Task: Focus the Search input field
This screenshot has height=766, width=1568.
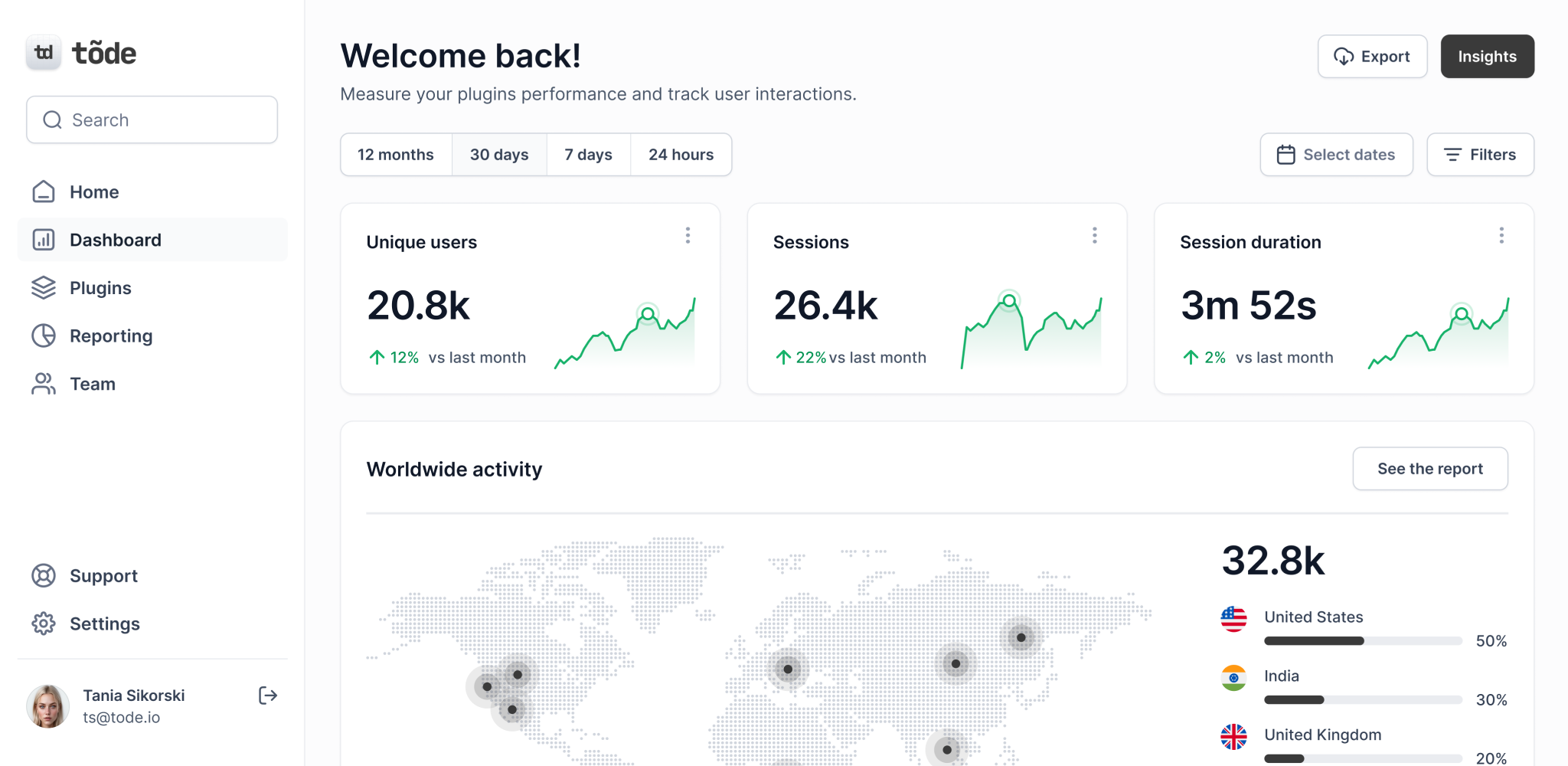Action: pyautogui.click(x=152, y=120)
